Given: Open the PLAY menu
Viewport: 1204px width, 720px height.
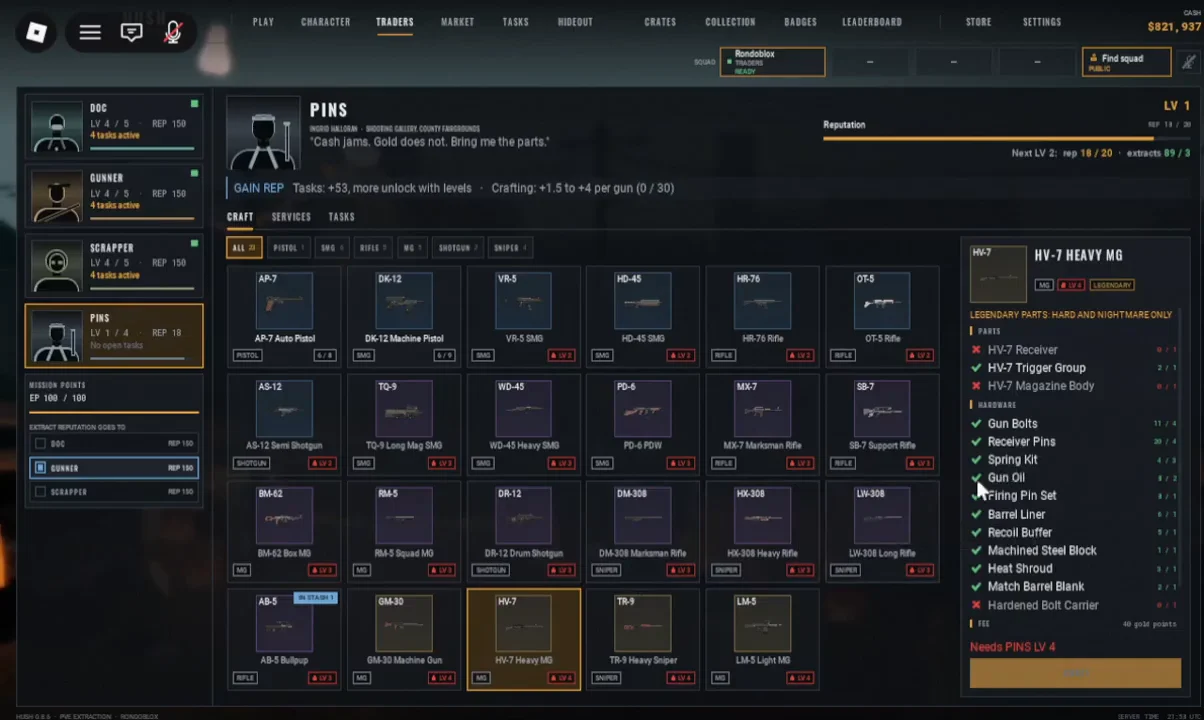Looking at the screenshot, I should [263, 22].
